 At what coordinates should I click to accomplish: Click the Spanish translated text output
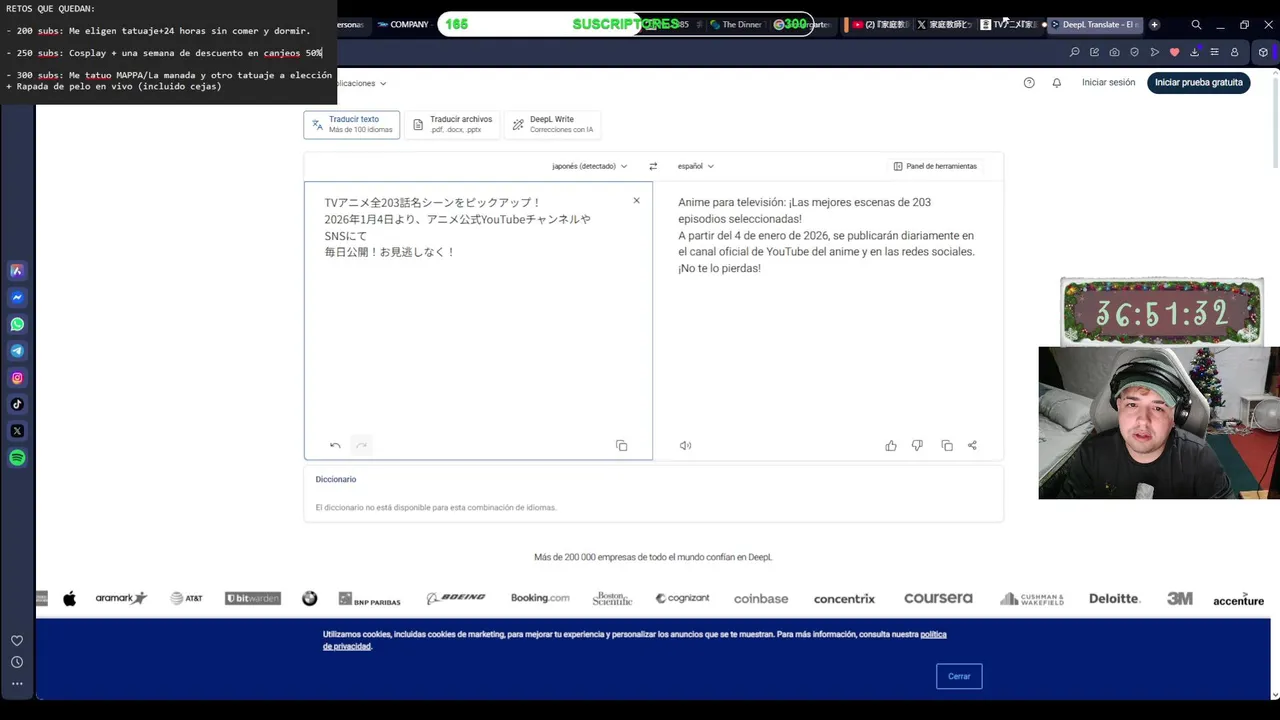[x=826, y=235]
